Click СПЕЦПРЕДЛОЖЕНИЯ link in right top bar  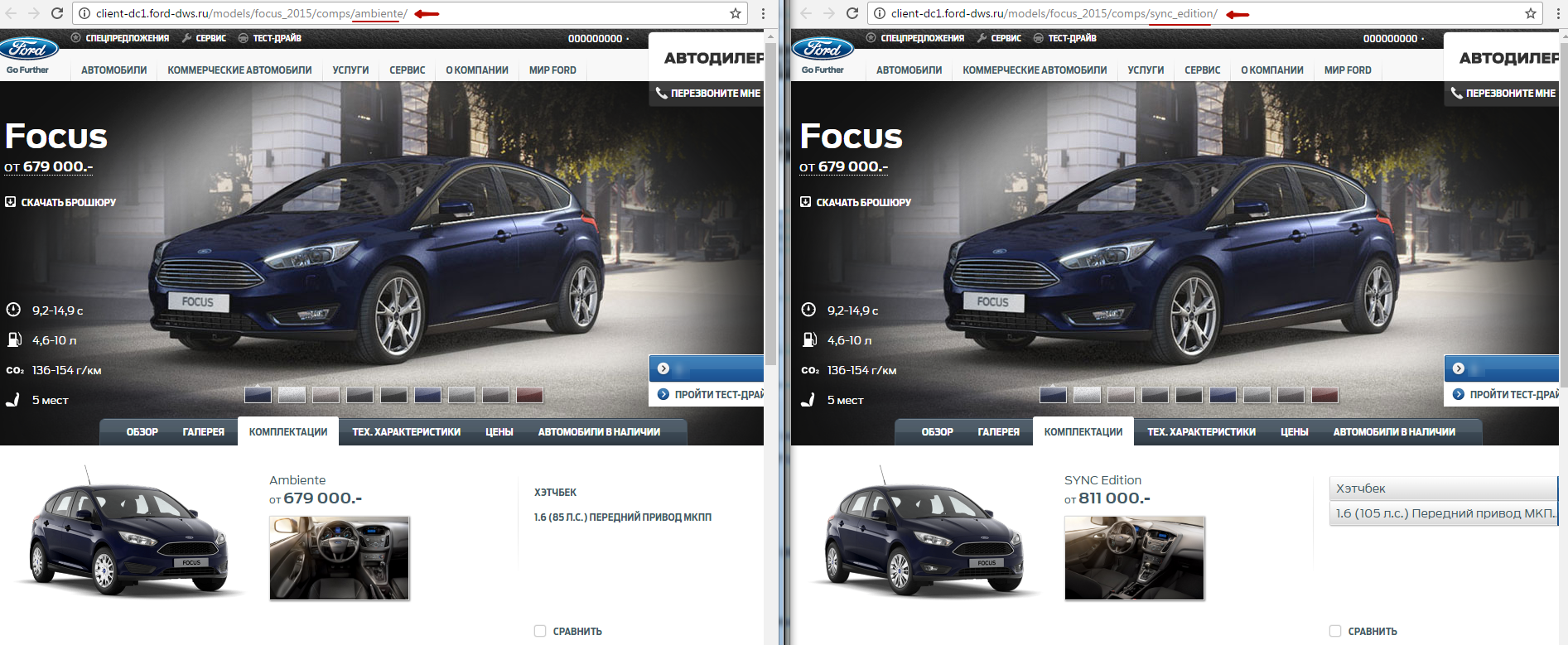pos(922,38)
